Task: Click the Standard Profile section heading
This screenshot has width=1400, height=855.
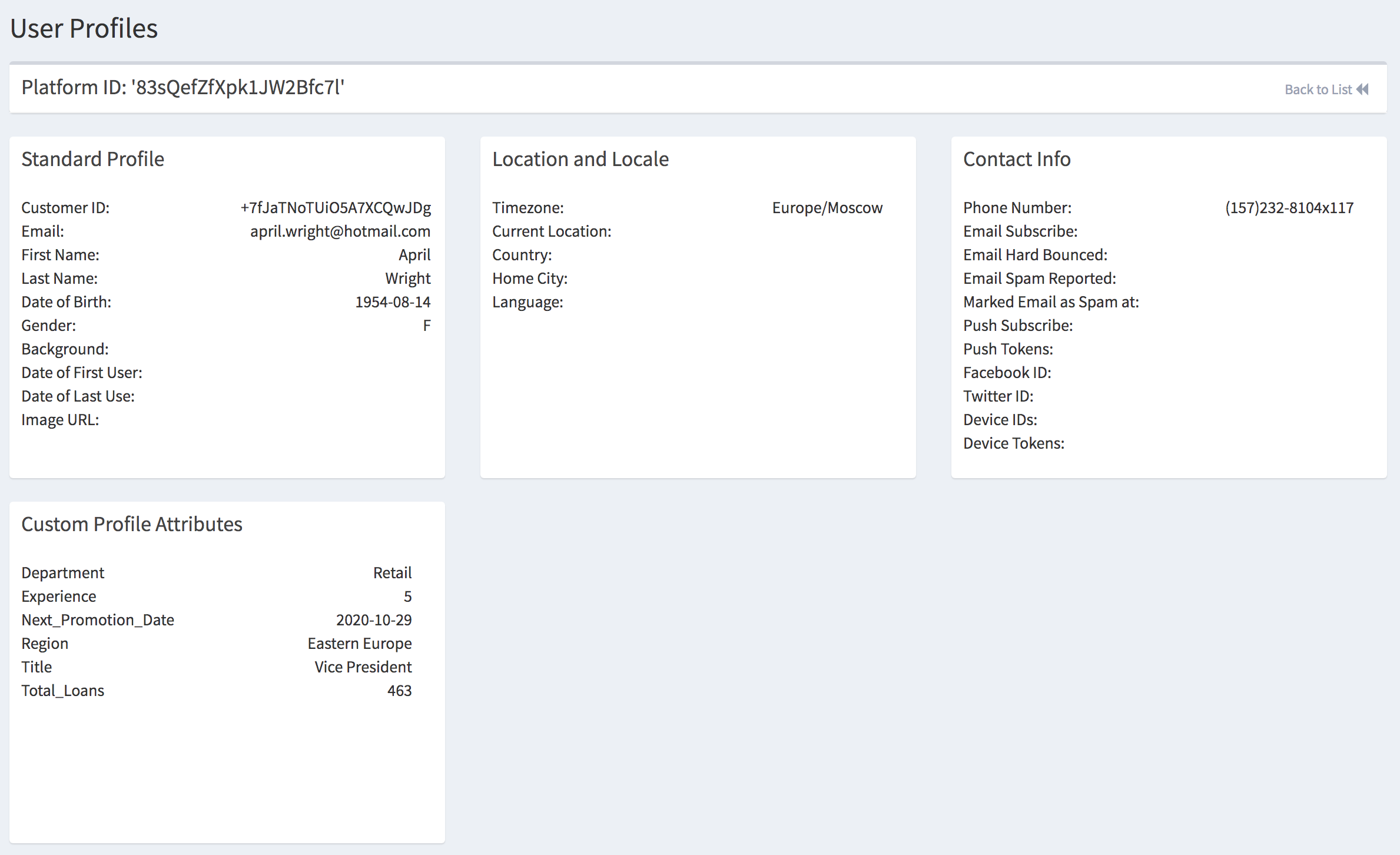Action: tap(93, 159)
